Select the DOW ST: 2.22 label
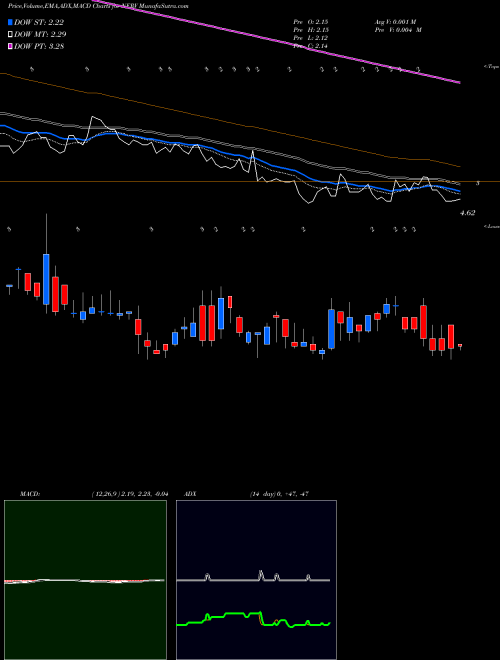Viewport: 500px width, 660px height. point(39,22)
